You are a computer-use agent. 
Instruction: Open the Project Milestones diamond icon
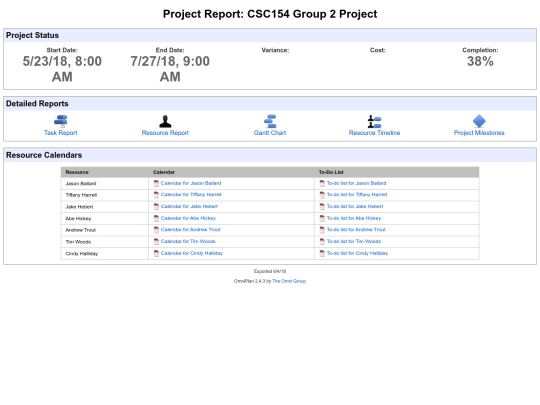click(x=479, y=121)
